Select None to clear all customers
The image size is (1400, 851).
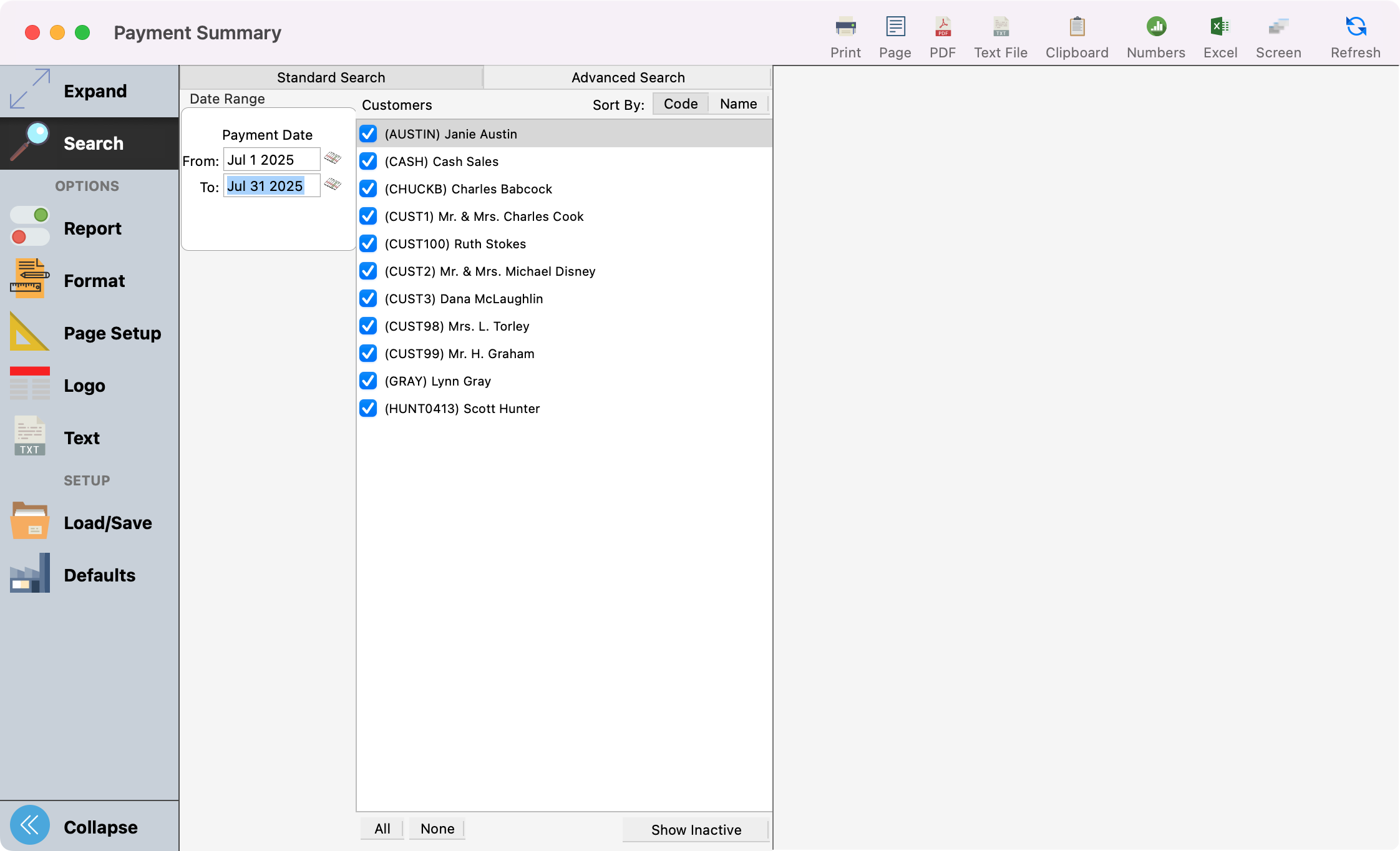(x=436, y=829)
